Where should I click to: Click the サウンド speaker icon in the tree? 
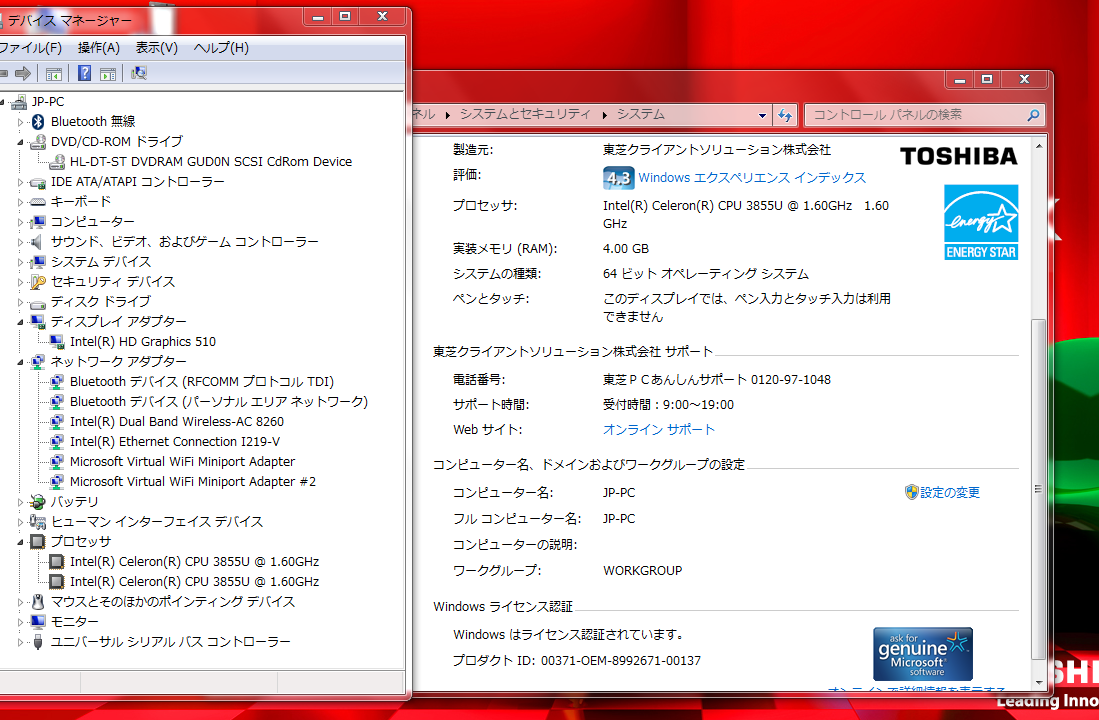[36, 242]
